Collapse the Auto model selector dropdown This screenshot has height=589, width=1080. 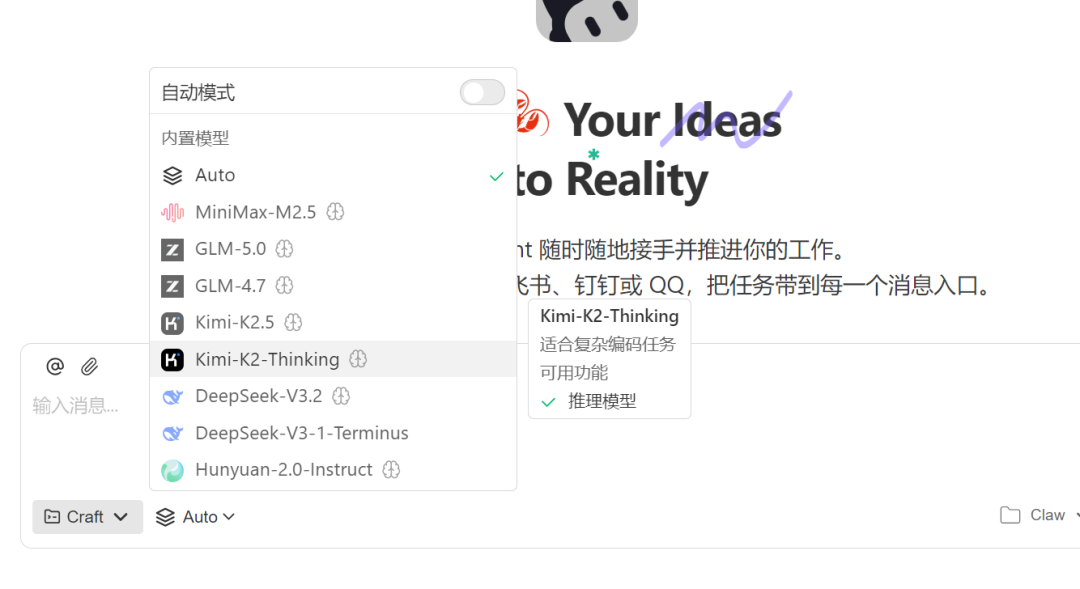click(195, 517)
